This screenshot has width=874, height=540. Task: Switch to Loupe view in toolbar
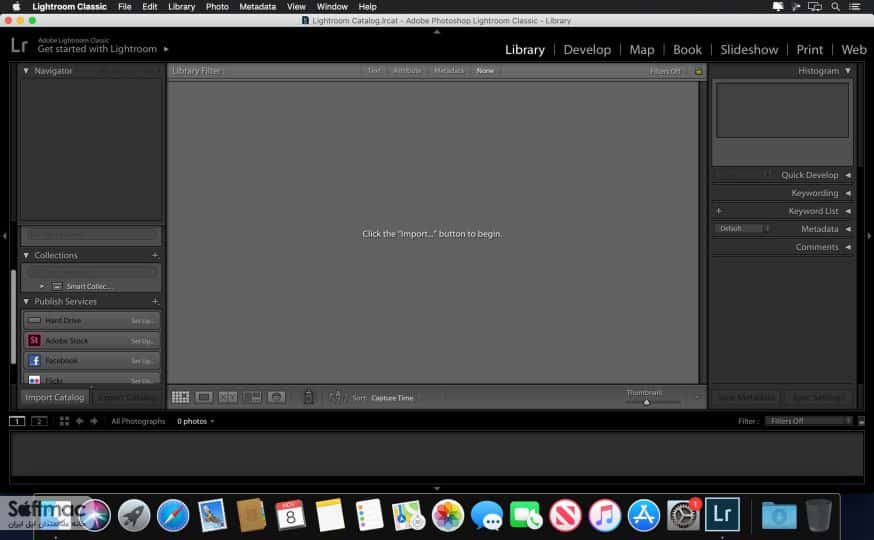(x=204, y=397)
